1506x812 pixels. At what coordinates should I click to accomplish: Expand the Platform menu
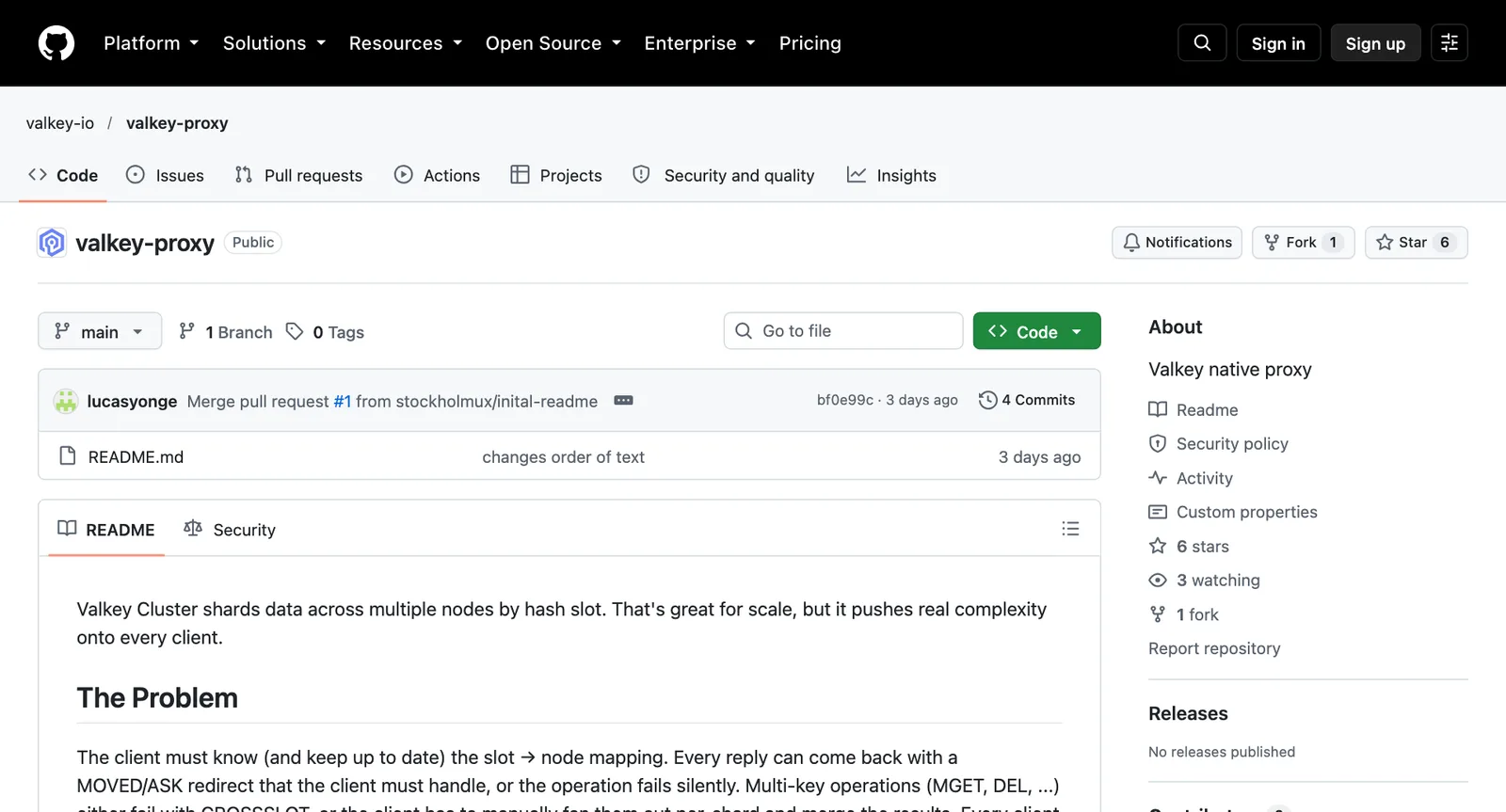pos(151,43)
